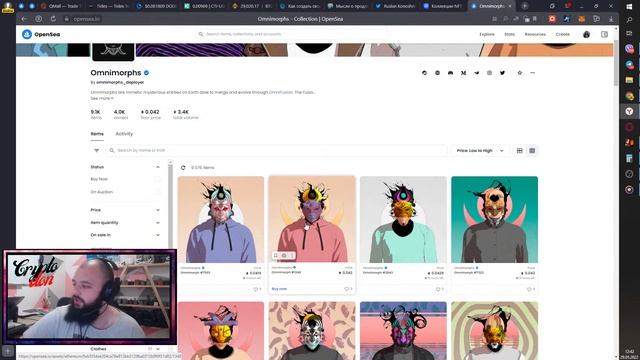Click Buy now on pink hoodie Omnimorph
Screen dimensions: 640x360
tap(280, 289)
